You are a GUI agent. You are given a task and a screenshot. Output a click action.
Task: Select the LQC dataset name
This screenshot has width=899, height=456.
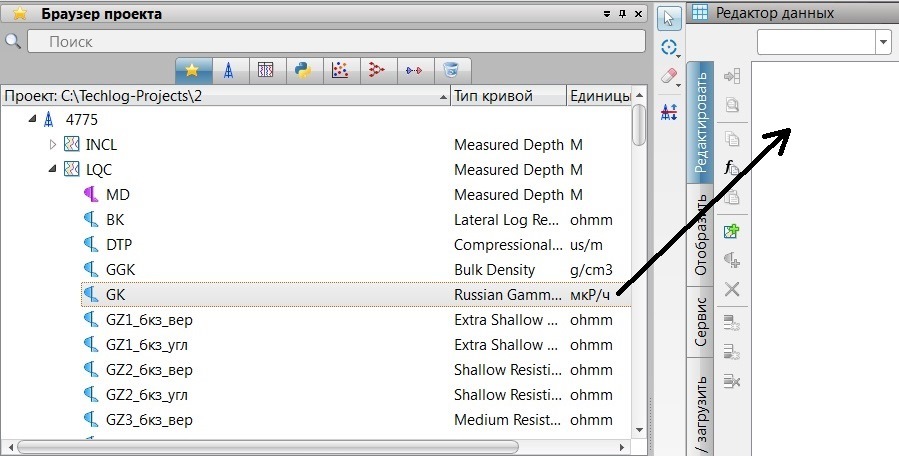[99, 170]
